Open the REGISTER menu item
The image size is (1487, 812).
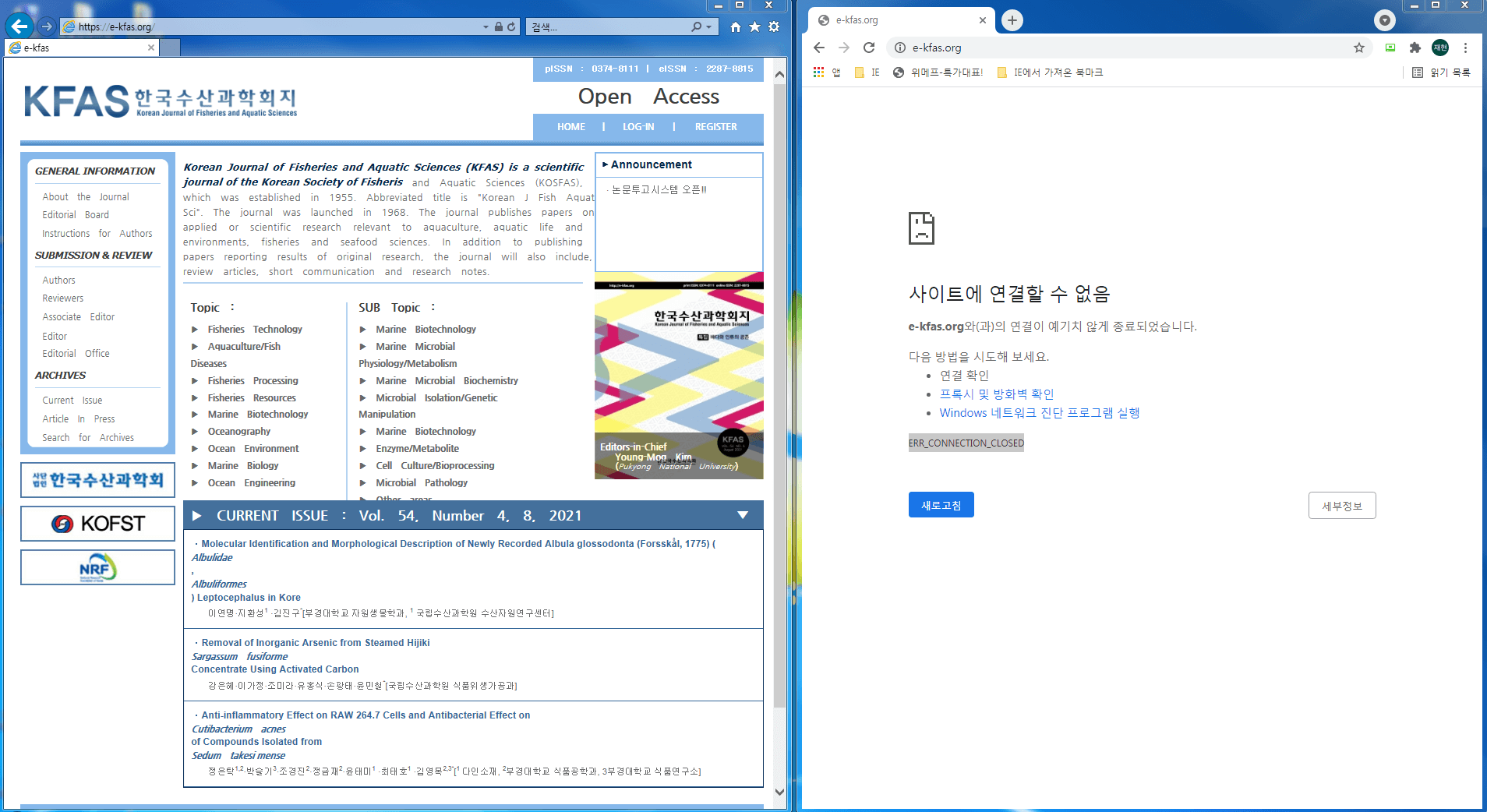[x=715, y=127]
